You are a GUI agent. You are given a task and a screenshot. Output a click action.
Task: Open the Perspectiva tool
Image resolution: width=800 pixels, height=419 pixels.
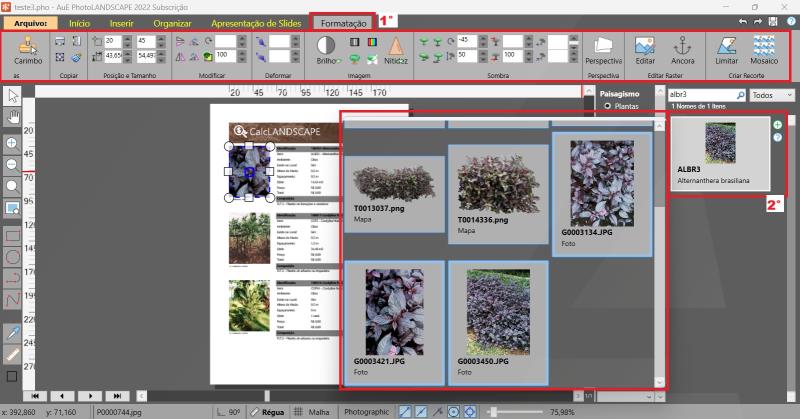point(604,51)
